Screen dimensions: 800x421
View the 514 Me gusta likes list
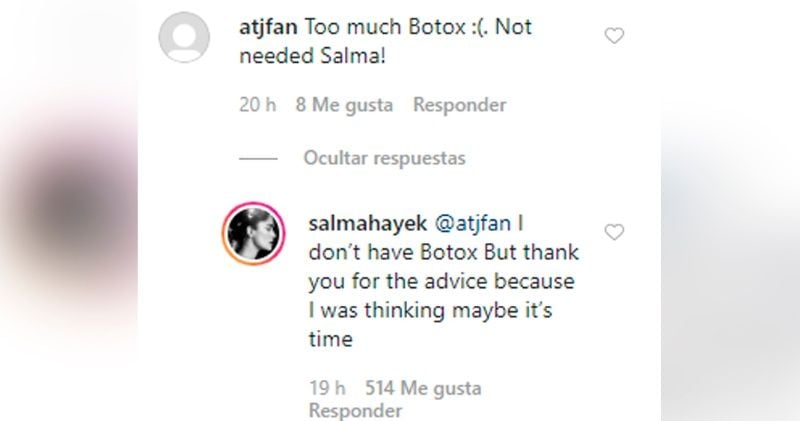(423, 388)
